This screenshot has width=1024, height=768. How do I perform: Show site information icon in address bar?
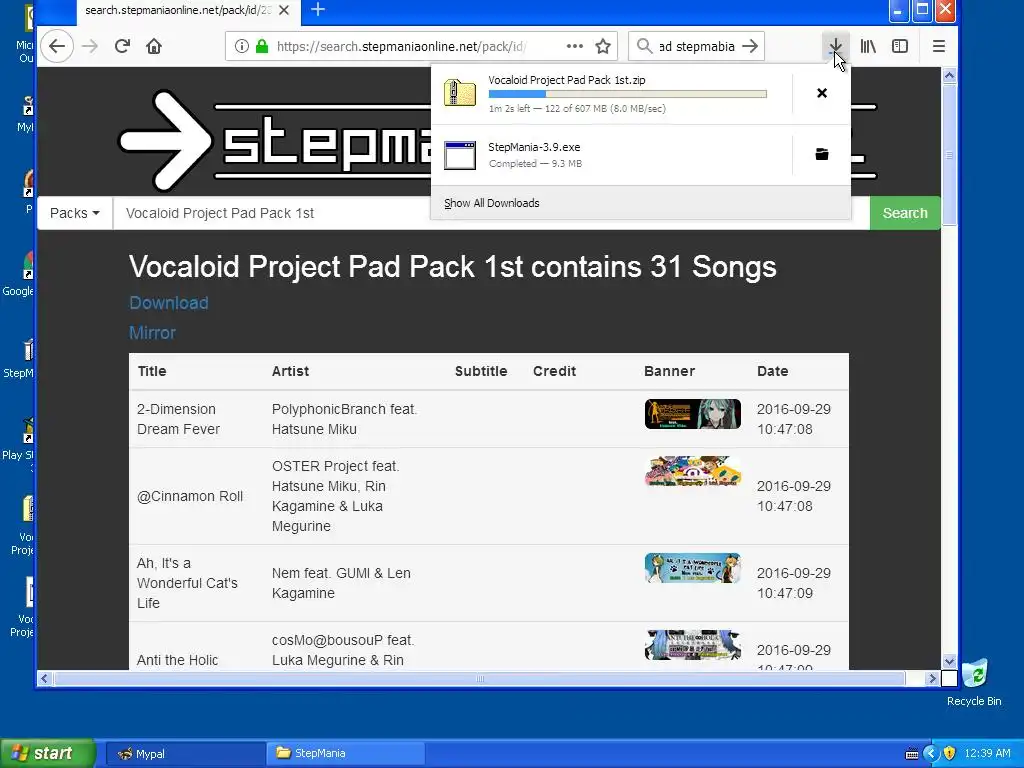click(242, 46)
